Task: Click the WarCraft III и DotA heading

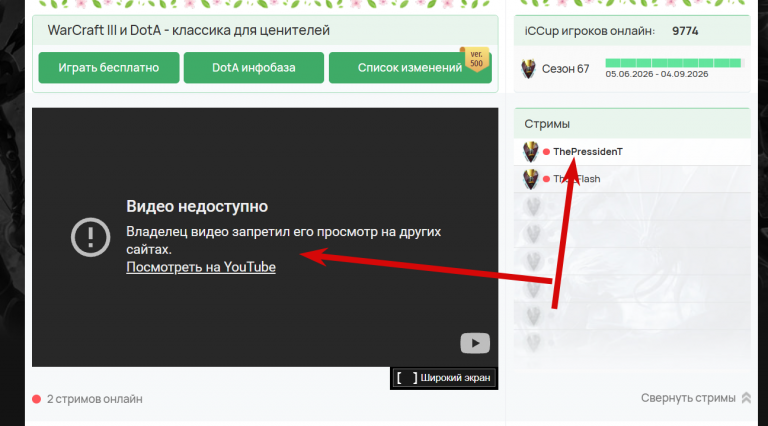Action: (189, 30)
